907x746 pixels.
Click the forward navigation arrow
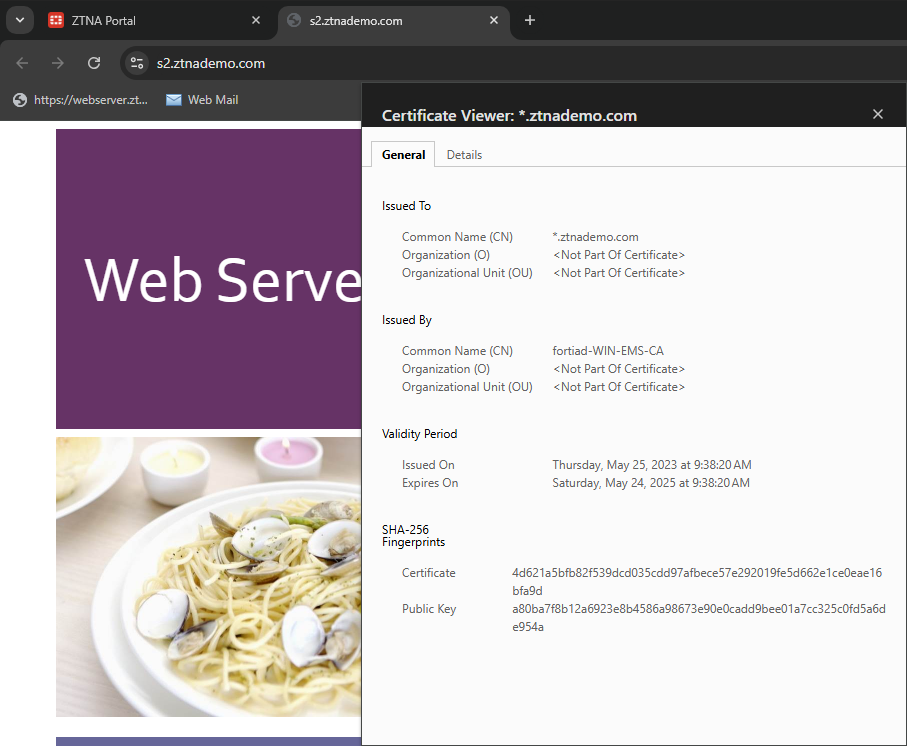(x=57, y=62)
